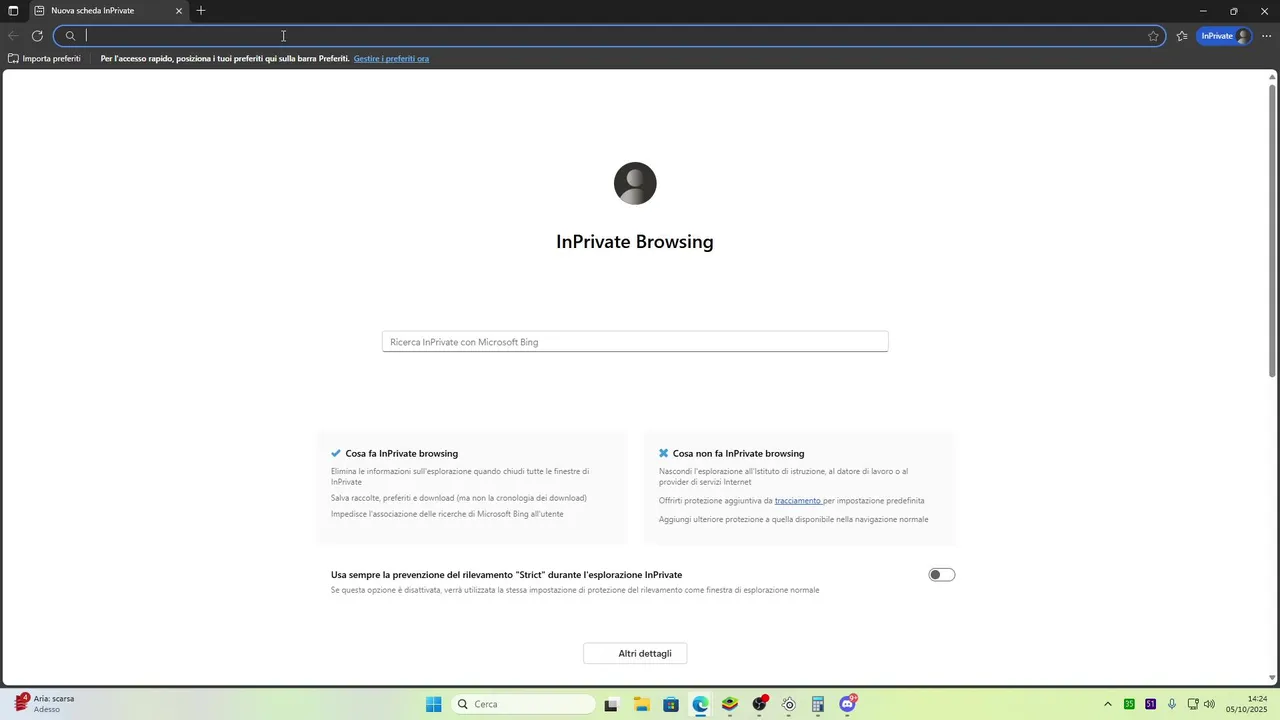Click the green 35 tray icon
Viewport: 1280px width, 720px height.
(1129, 705)
